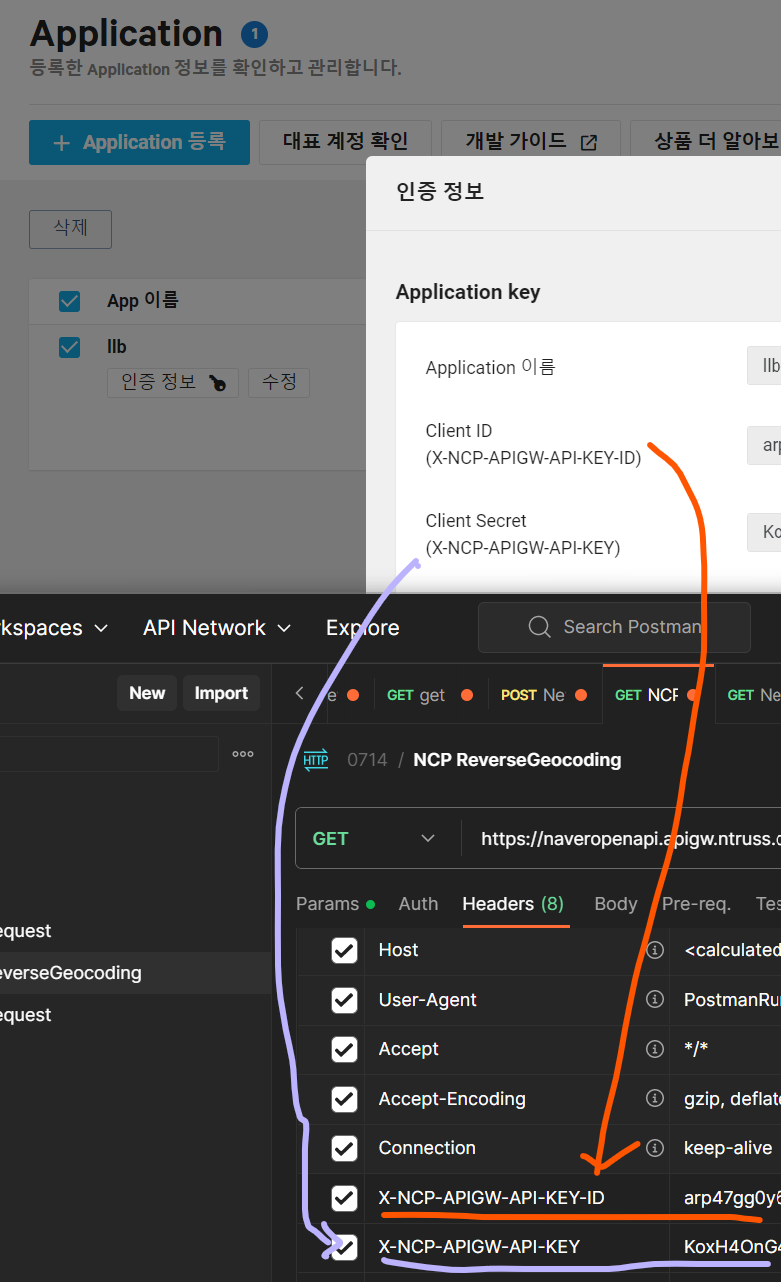This screenshot has width=781, height=1282.
Task: Click the New button in Postman sidebar
Action: click(147, 693)
